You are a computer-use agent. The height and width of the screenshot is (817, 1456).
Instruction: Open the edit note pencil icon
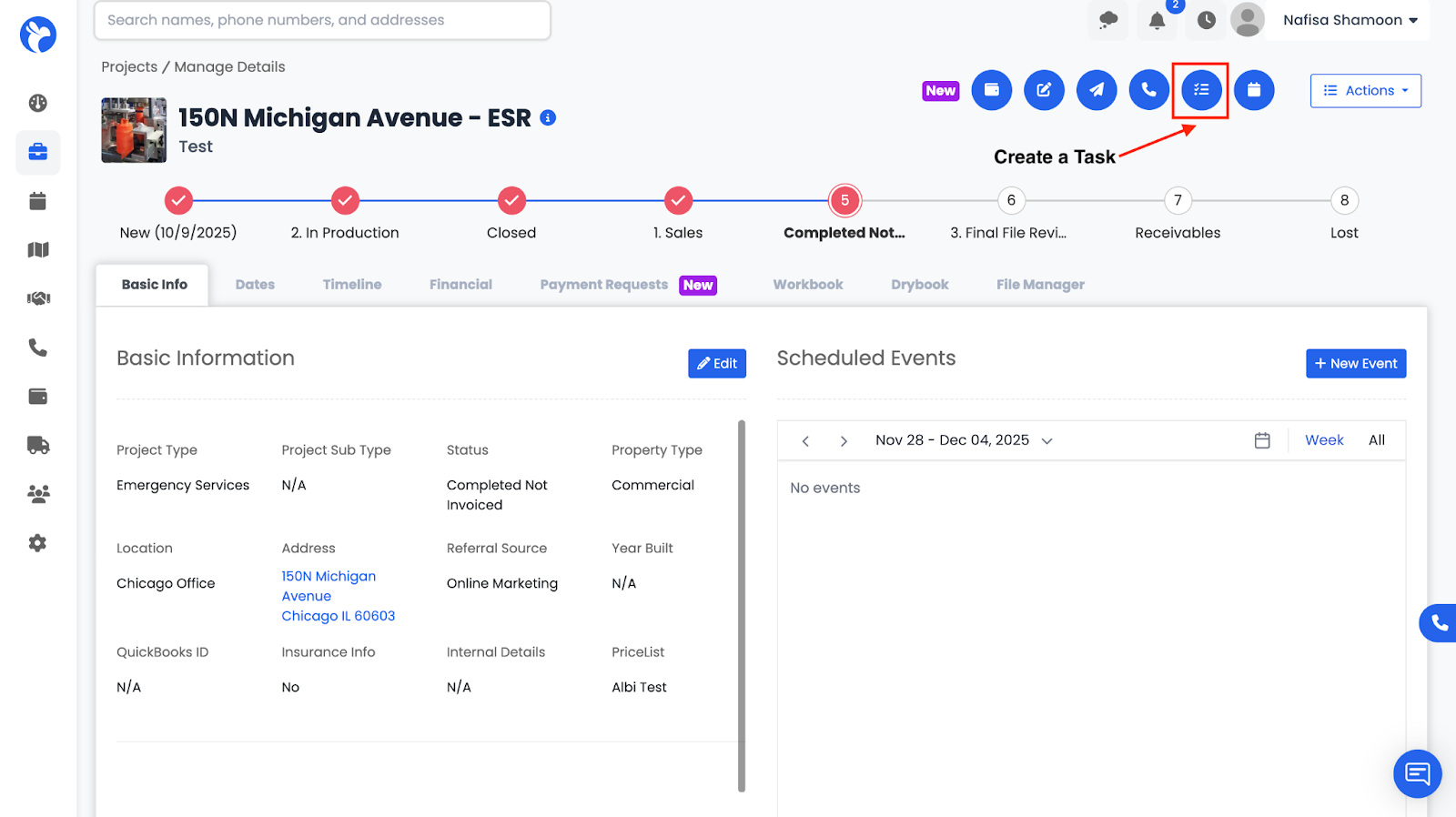coord(1044,90)
